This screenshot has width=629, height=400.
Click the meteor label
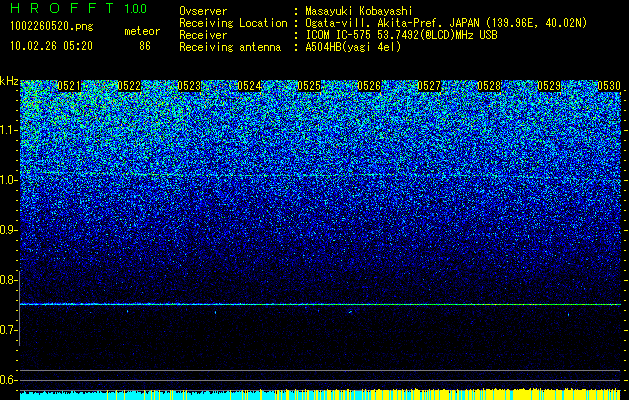coord(142,31)
